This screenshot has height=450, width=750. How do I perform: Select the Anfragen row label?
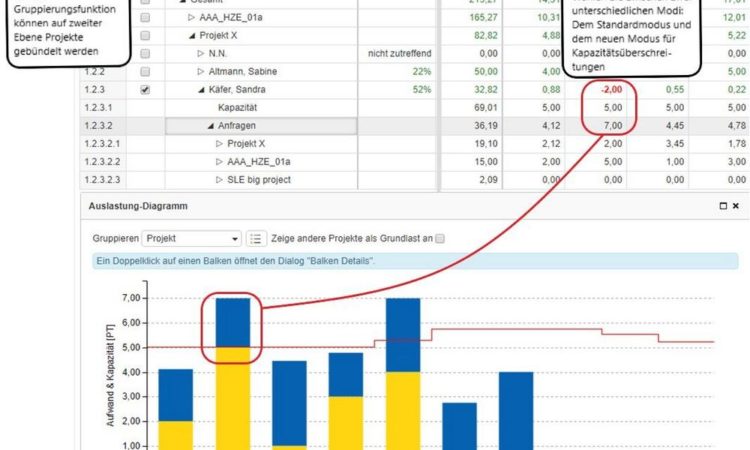[237, 126]
